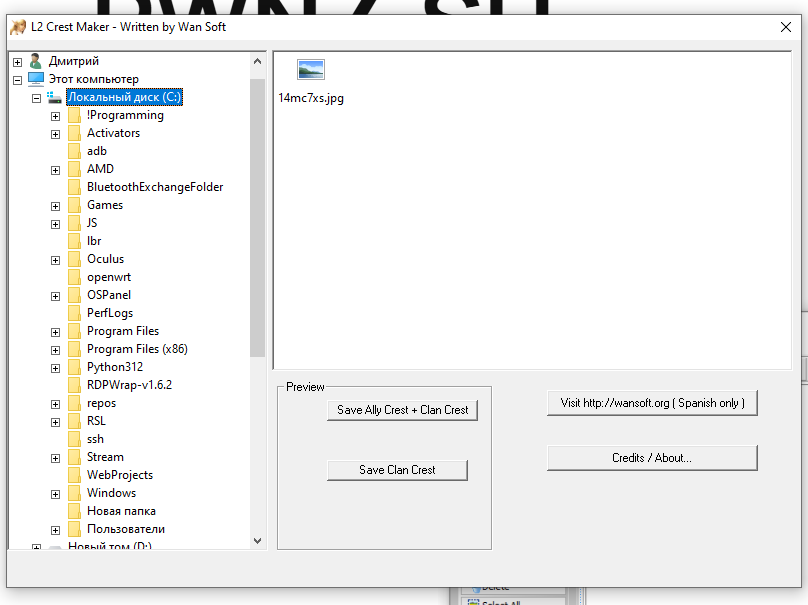The height and width of the screenshot is (605, 808).
Task: Expand the !Programming folder node
Action: 55,116
